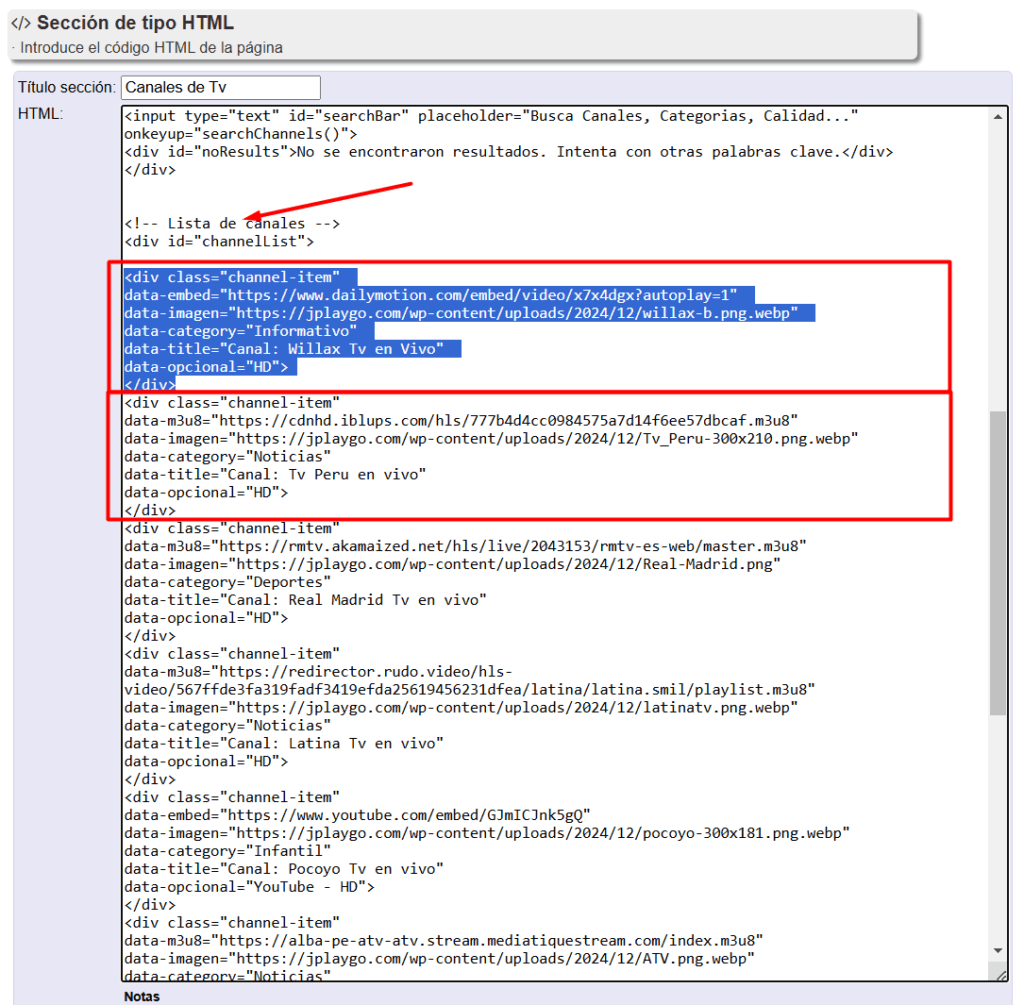
Task: Click the textarea resize handle corner
Action: (x=1000, y=974)
